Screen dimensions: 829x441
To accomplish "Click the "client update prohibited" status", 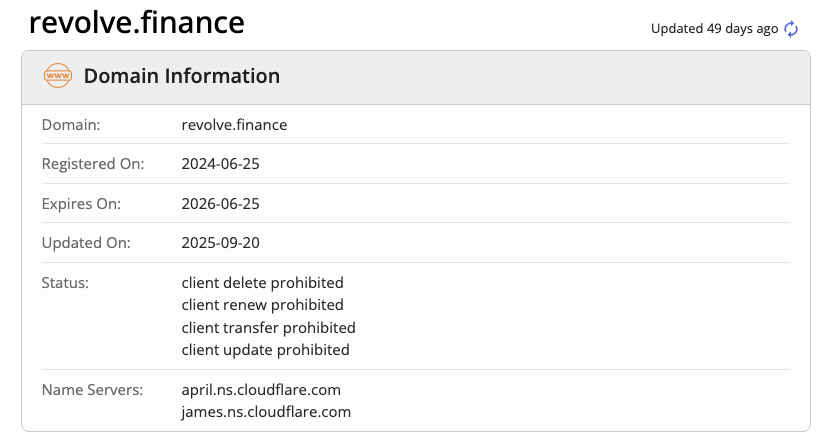I will [265, 349].
